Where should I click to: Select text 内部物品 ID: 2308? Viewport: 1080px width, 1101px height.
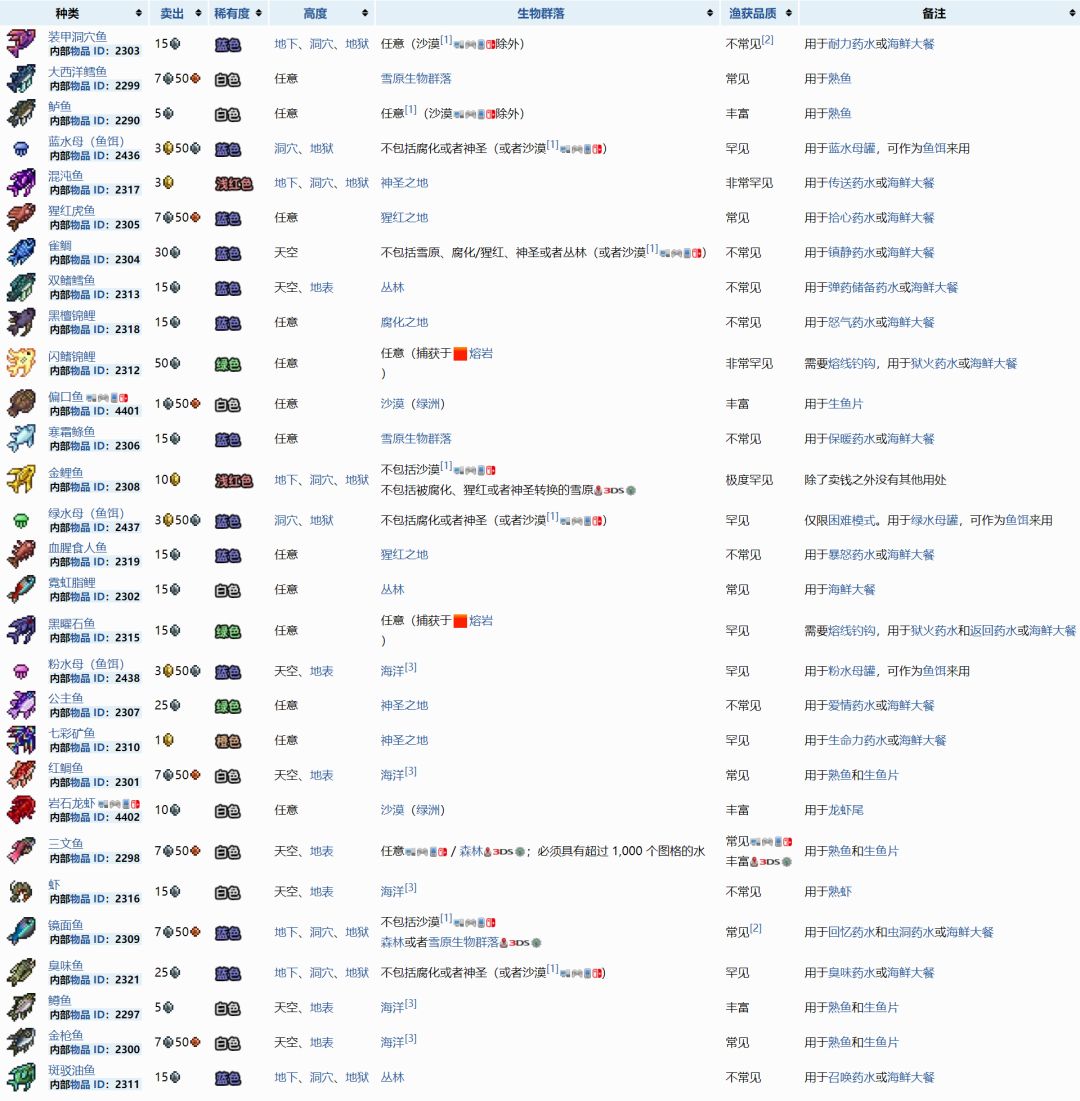point(94,487)
